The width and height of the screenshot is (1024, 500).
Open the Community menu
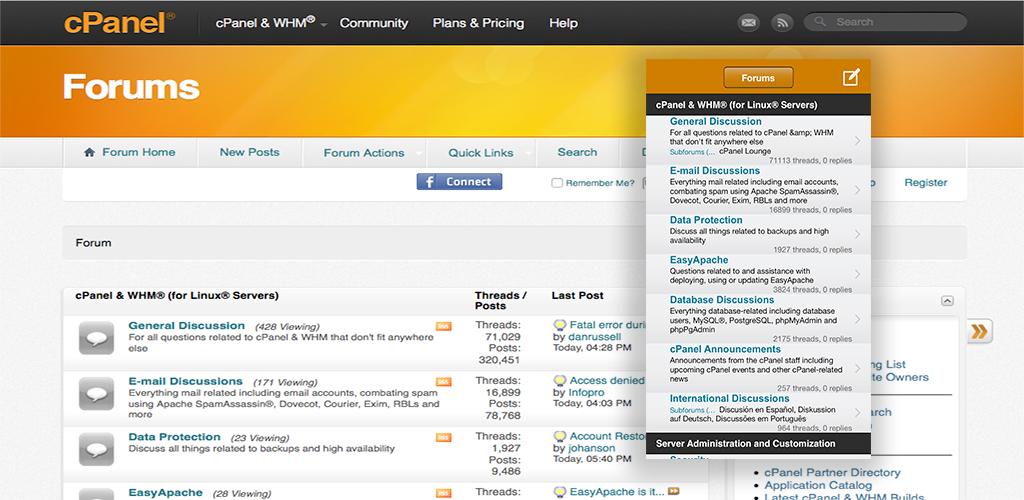tap(374, 23)
